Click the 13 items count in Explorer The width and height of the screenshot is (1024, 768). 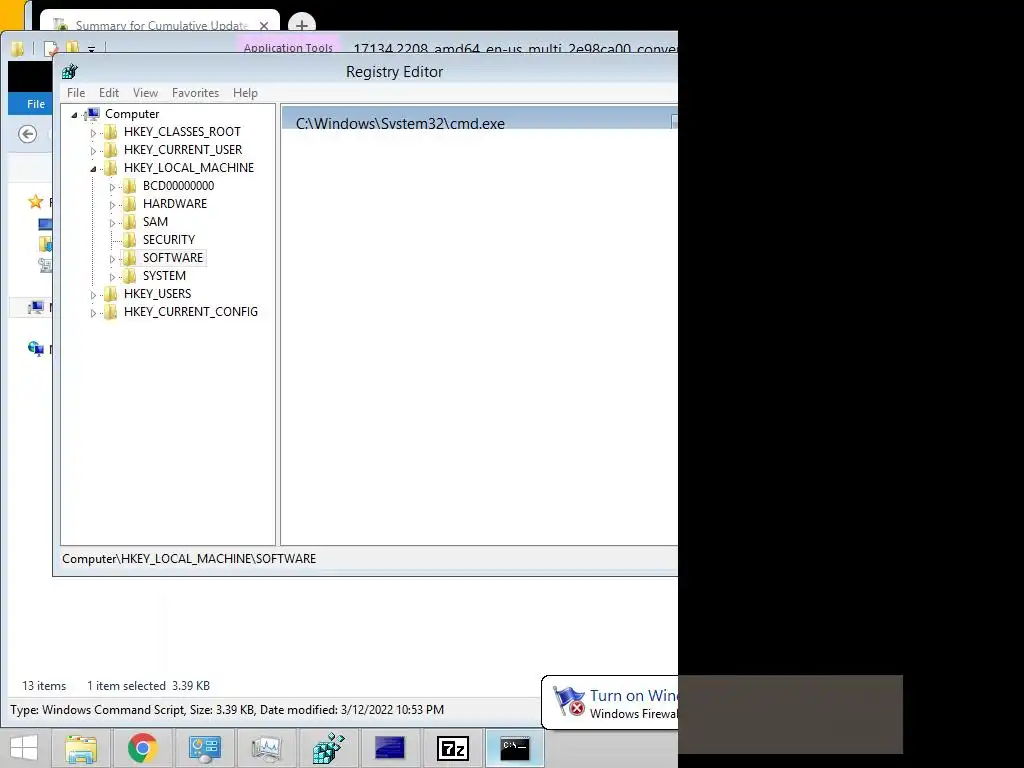tap(44, 686)
